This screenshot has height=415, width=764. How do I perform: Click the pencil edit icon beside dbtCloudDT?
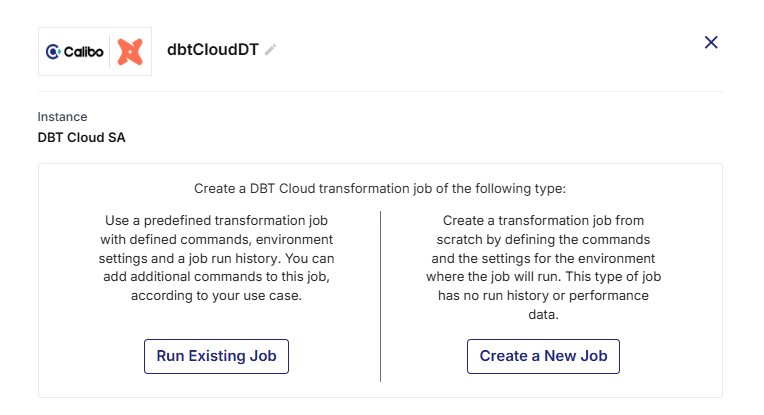coord(270,50)
